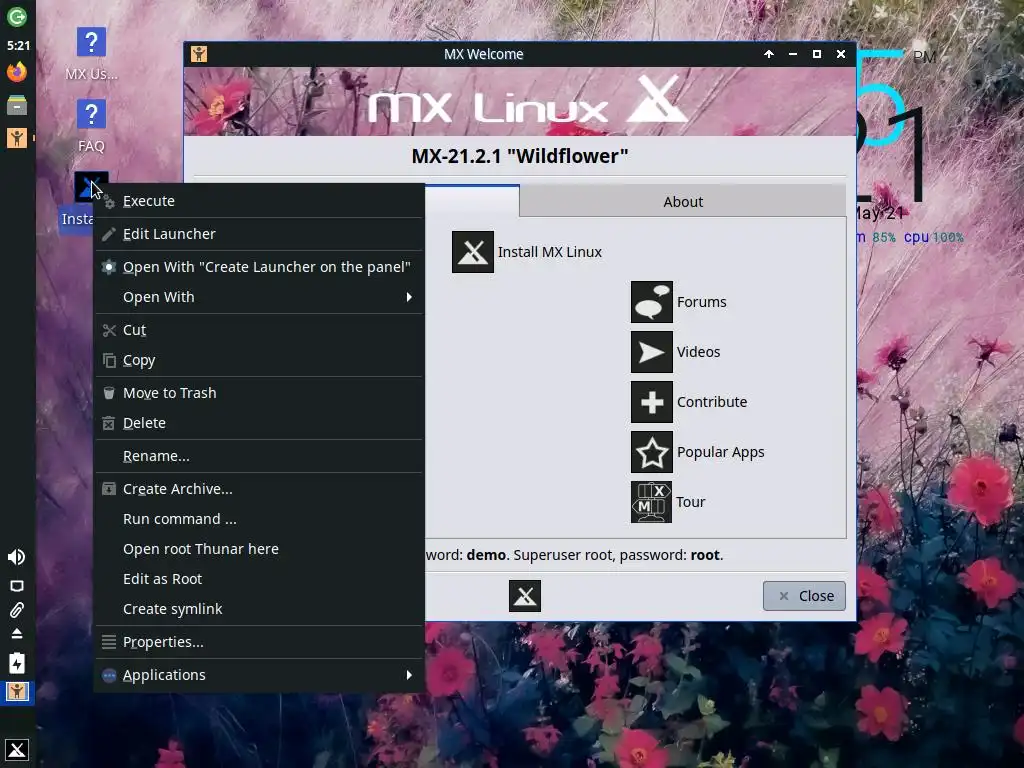This screenshot has height=768, width=1024.
Task: Click the active MX Welcome taskbar button
Action: (17, 692)
